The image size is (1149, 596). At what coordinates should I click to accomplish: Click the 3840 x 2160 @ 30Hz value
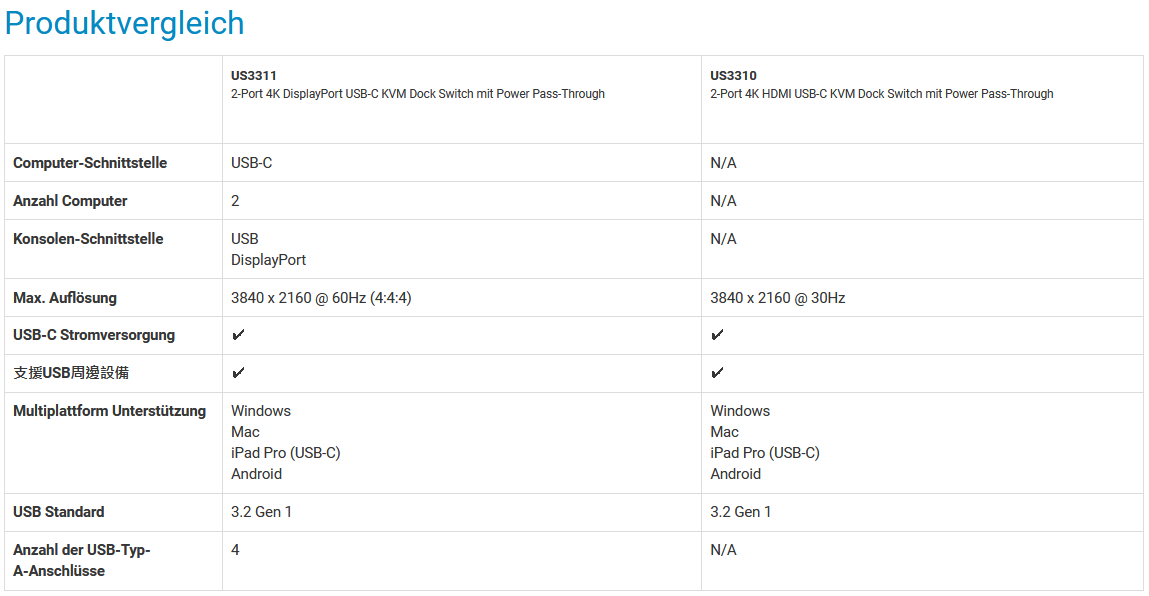click(x=777, y=298)
